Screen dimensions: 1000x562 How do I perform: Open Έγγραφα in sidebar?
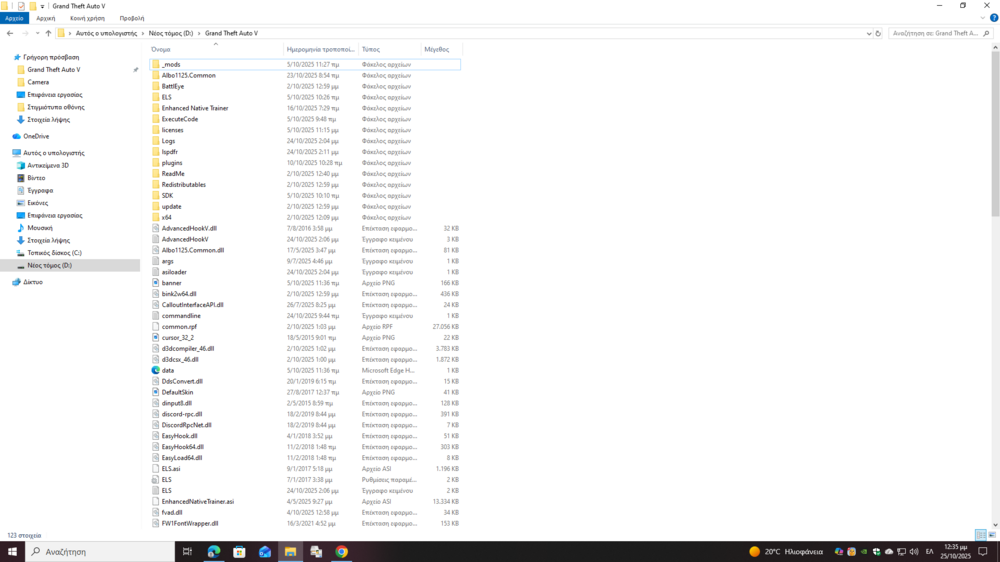pos(40,190)
